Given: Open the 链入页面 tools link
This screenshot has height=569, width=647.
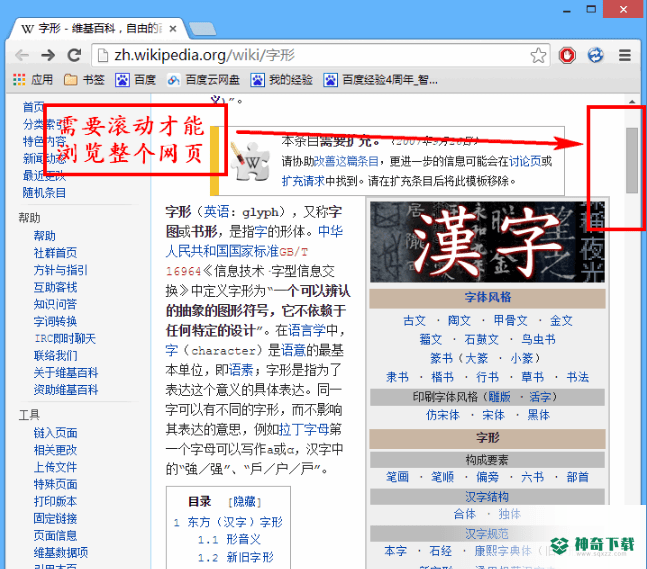Looking at the screenshot, I should pos(55,433).
